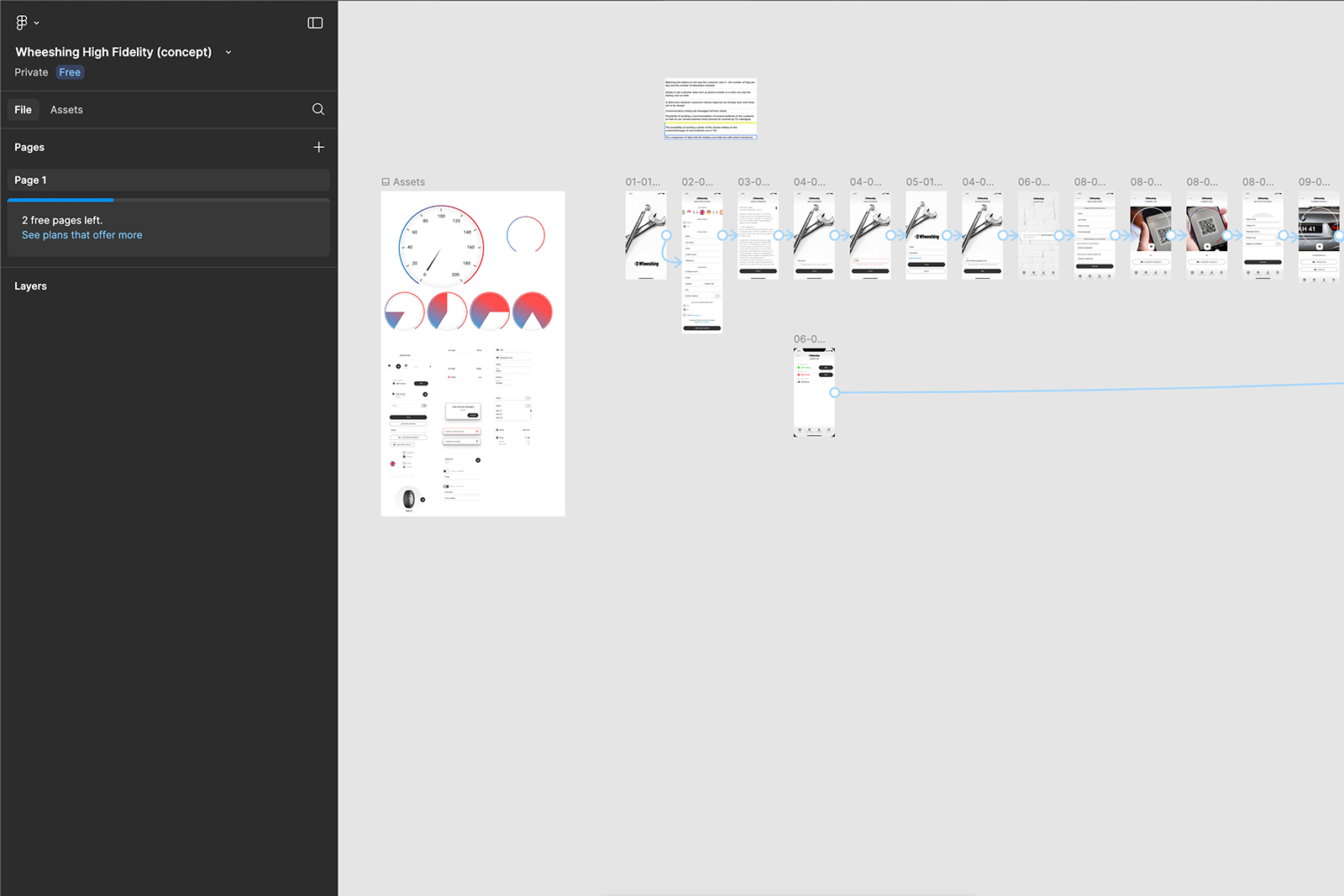Click the Free plan badge
This screenshot has width=1344, height=896.
[x=70, y=72]
